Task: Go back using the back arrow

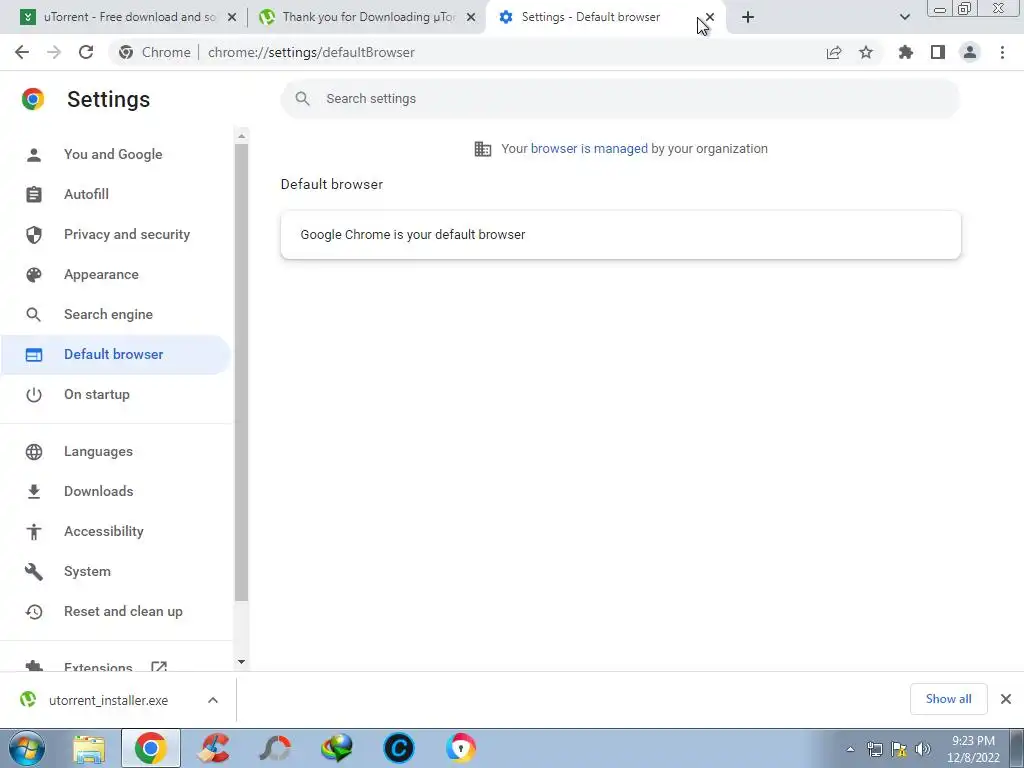Action: [22, 52]
